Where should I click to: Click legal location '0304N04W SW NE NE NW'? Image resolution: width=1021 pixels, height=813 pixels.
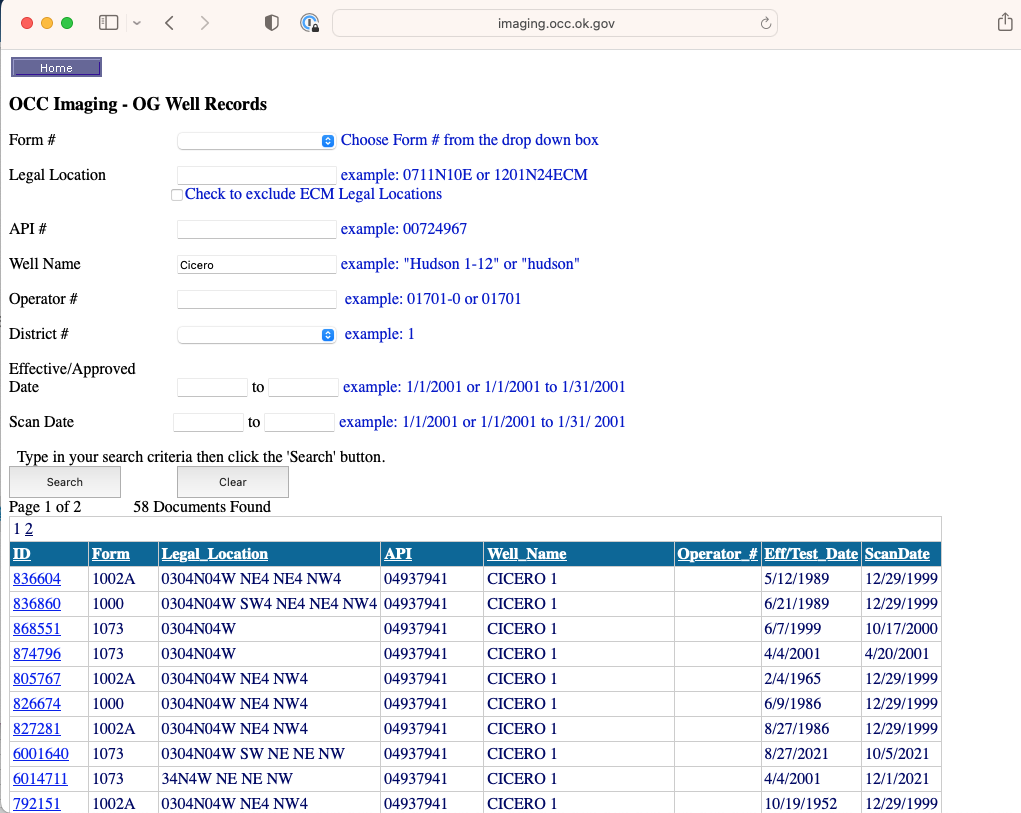(253, 754)
